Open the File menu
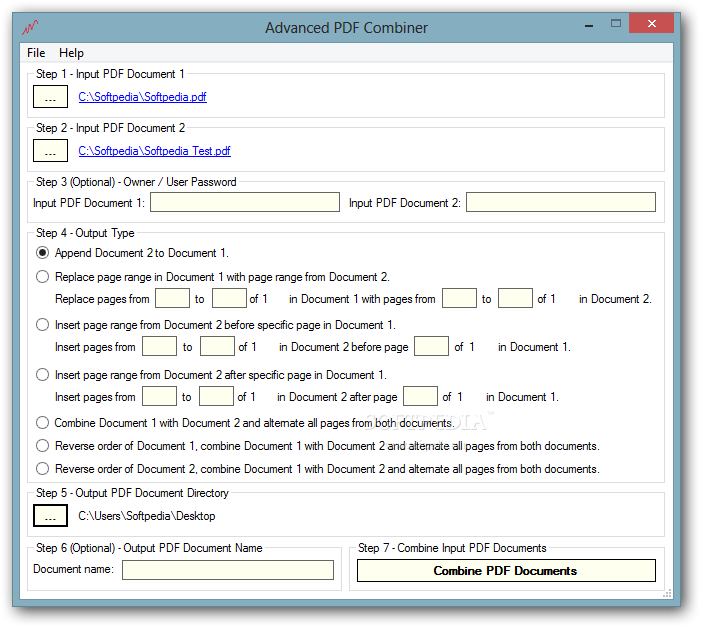 [36, 53]
